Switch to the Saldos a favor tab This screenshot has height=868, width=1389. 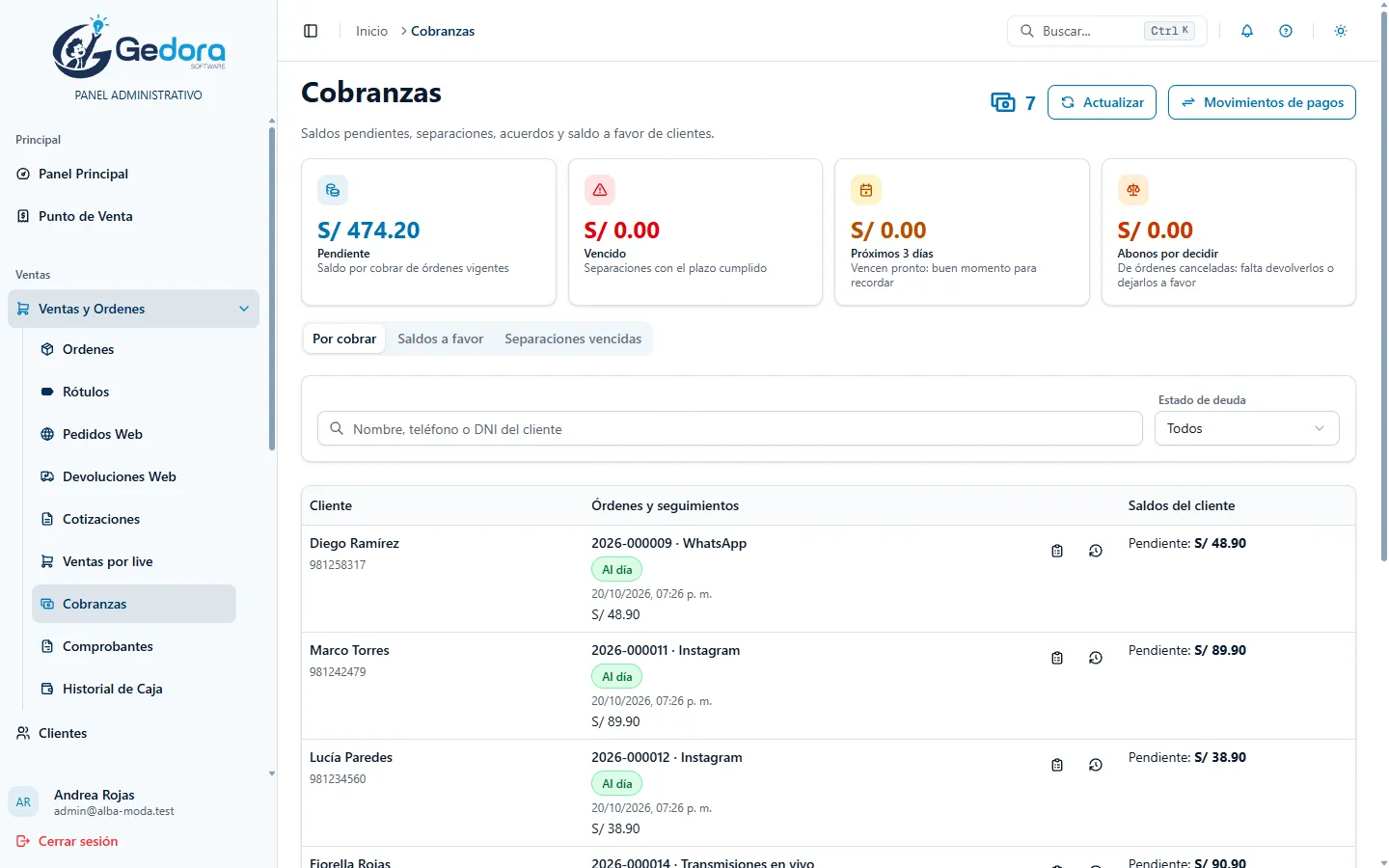click(441, 339)
